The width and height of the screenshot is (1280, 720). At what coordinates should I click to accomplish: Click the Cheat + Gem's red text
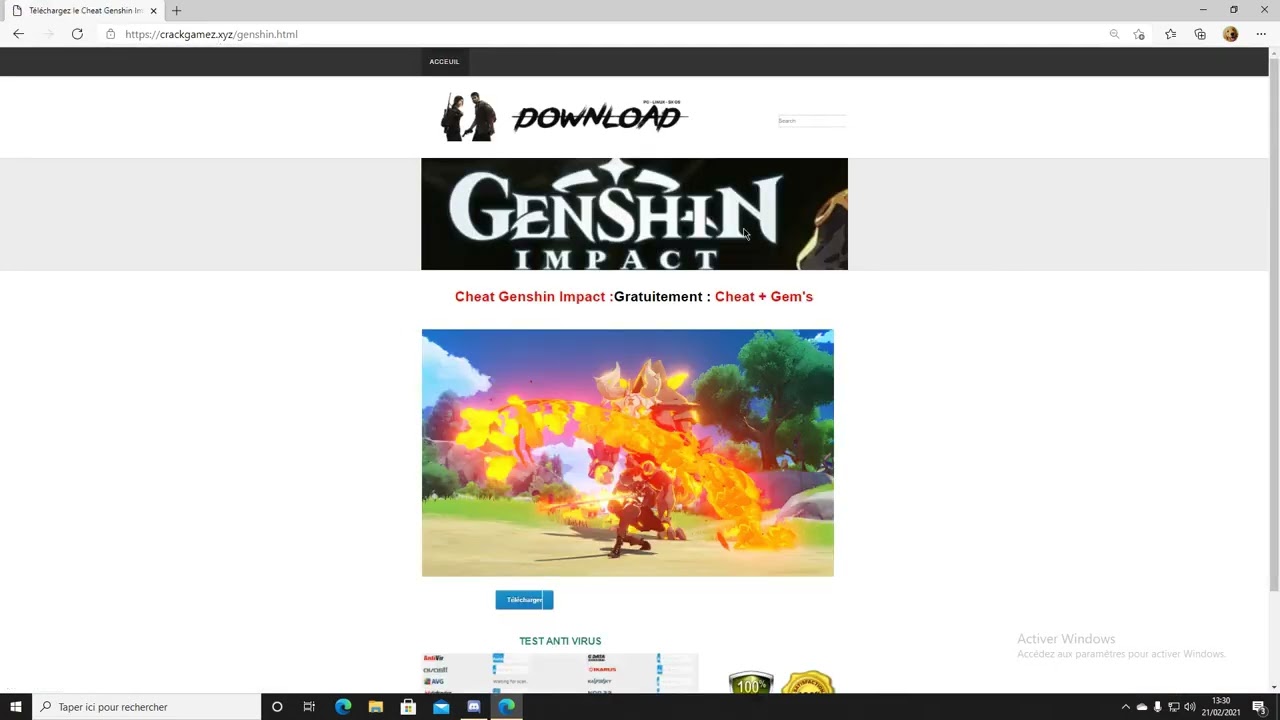[764, 297]
